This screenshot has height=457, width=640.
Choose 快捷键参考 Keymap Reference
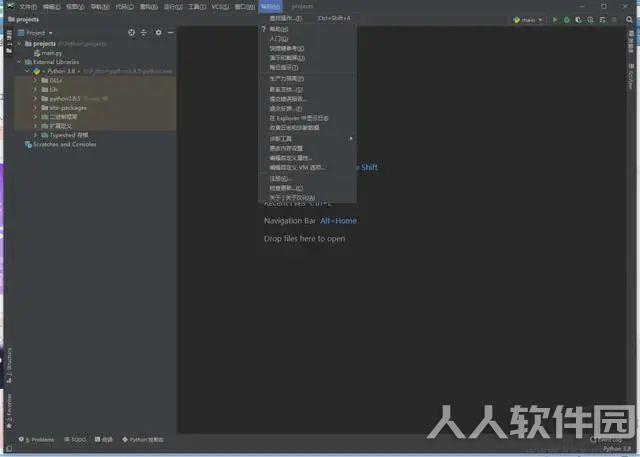tap(307, 48)
